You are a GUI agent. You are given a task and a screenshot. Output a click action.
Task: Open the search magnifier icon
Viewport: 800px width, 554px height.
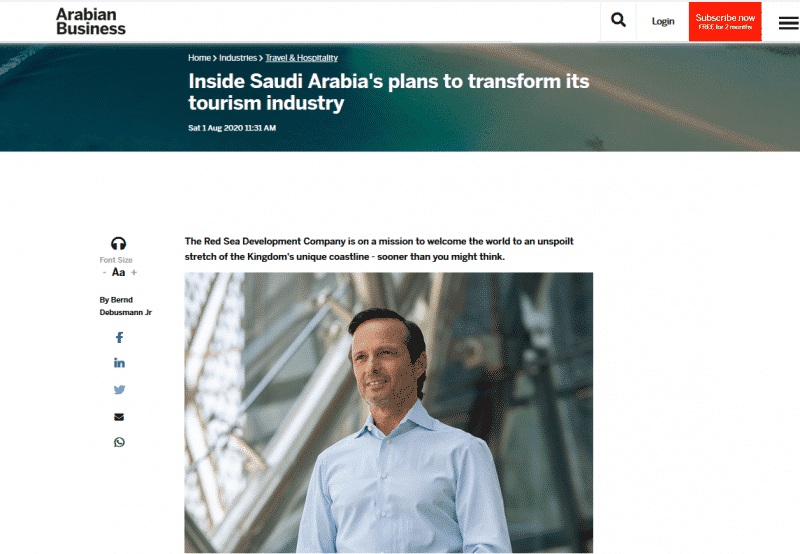(618, 20)
